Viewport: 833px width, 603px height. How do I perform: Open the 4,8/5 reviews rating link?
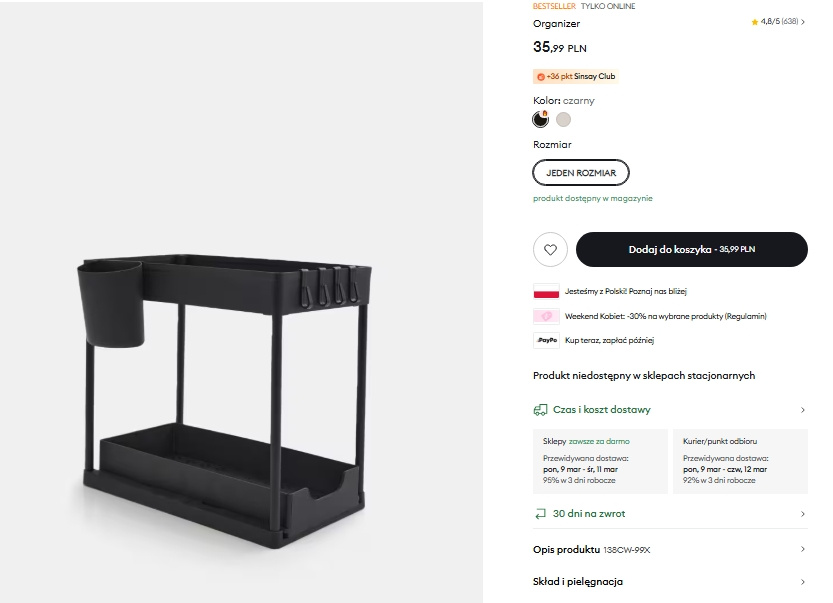(782, 21)
